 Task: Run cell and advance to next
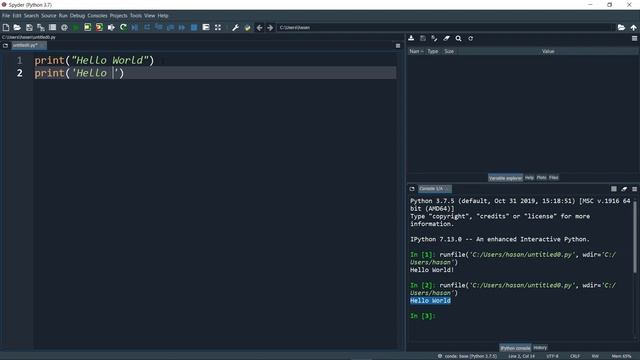(99, 27)
